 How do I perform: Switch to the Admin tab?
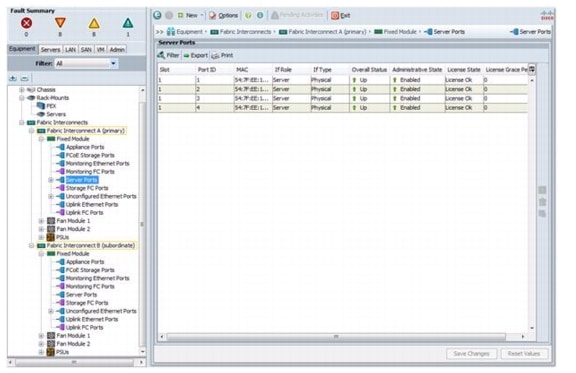117,50
